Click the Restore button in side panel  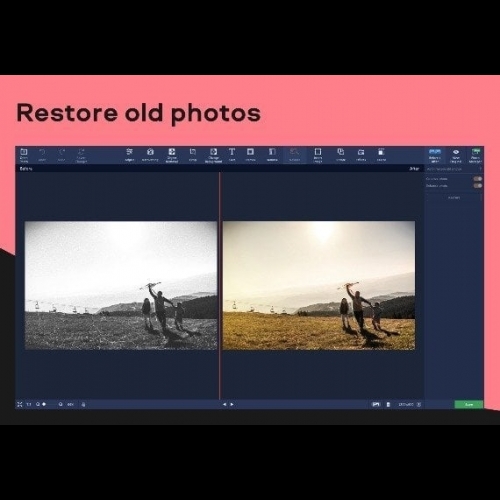[454, 198]
